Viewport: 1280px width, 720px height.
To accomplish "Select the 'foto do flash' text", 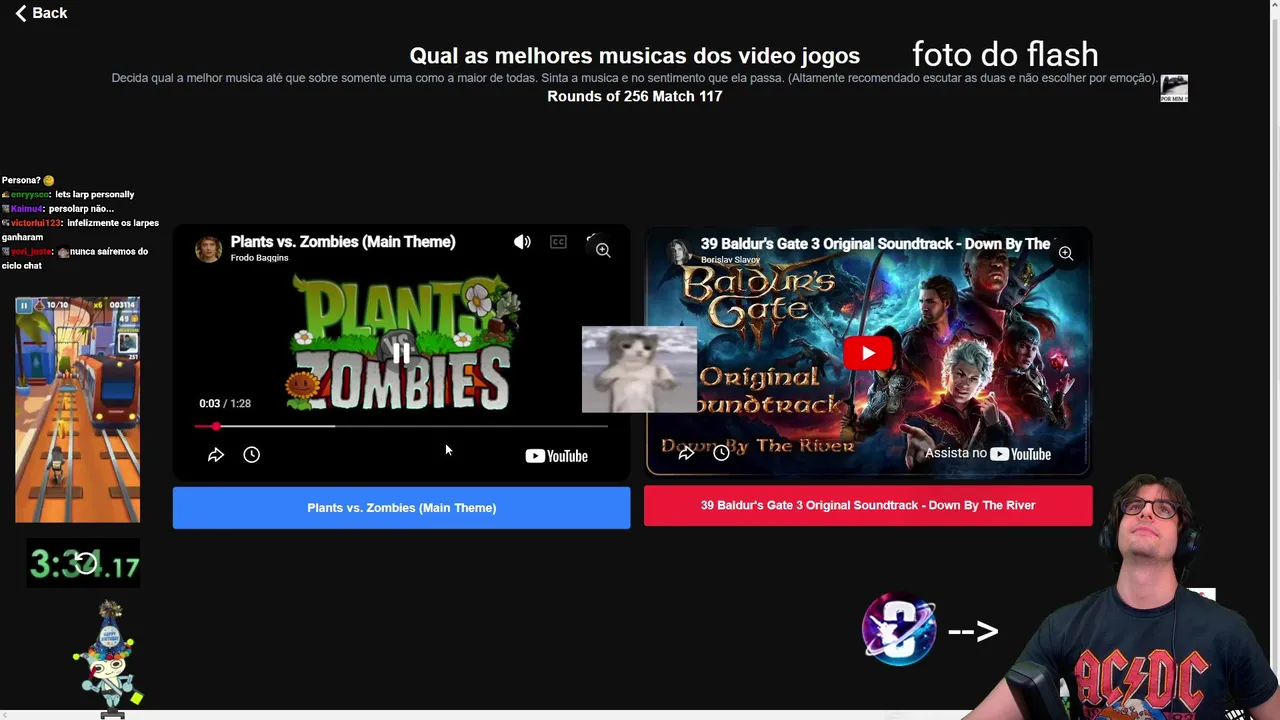I will pyautogui.click(x=1005, y=54).
